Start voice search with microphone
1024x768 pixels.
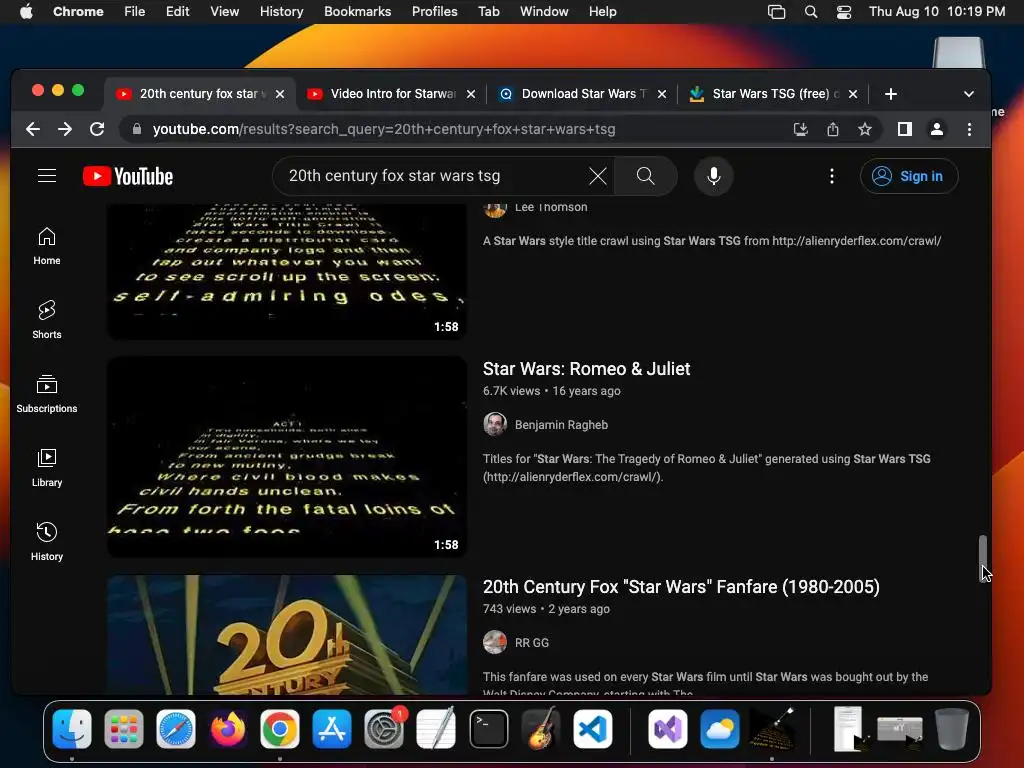(x=714, y=176)
